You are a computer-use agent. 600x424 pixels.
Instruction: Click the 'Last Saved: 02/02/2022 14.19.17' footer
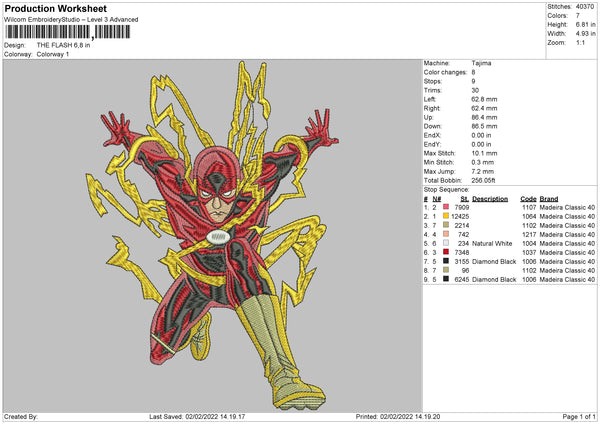tap(197, 416)
